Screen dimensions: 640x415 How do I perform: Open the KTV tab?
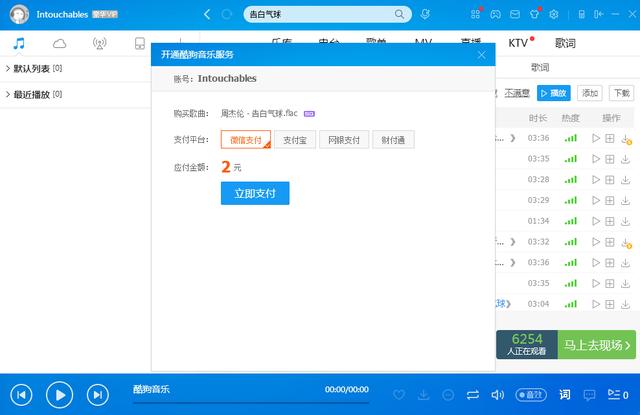tap(518, 43)
